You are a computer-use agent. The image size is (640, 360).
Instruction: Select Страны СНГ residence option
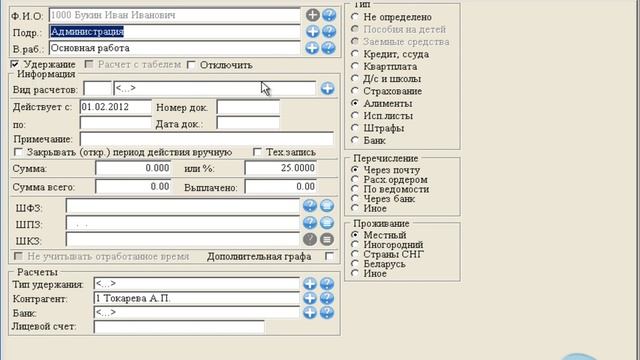[x=355, y=254]
